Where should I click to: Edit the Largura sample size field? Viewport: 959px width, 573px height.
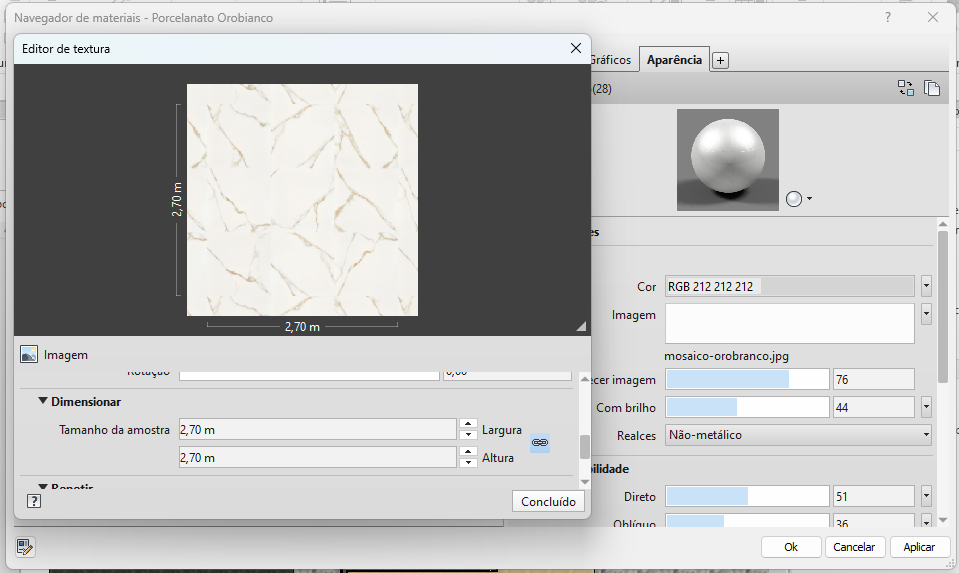click(x=317, y=429)
